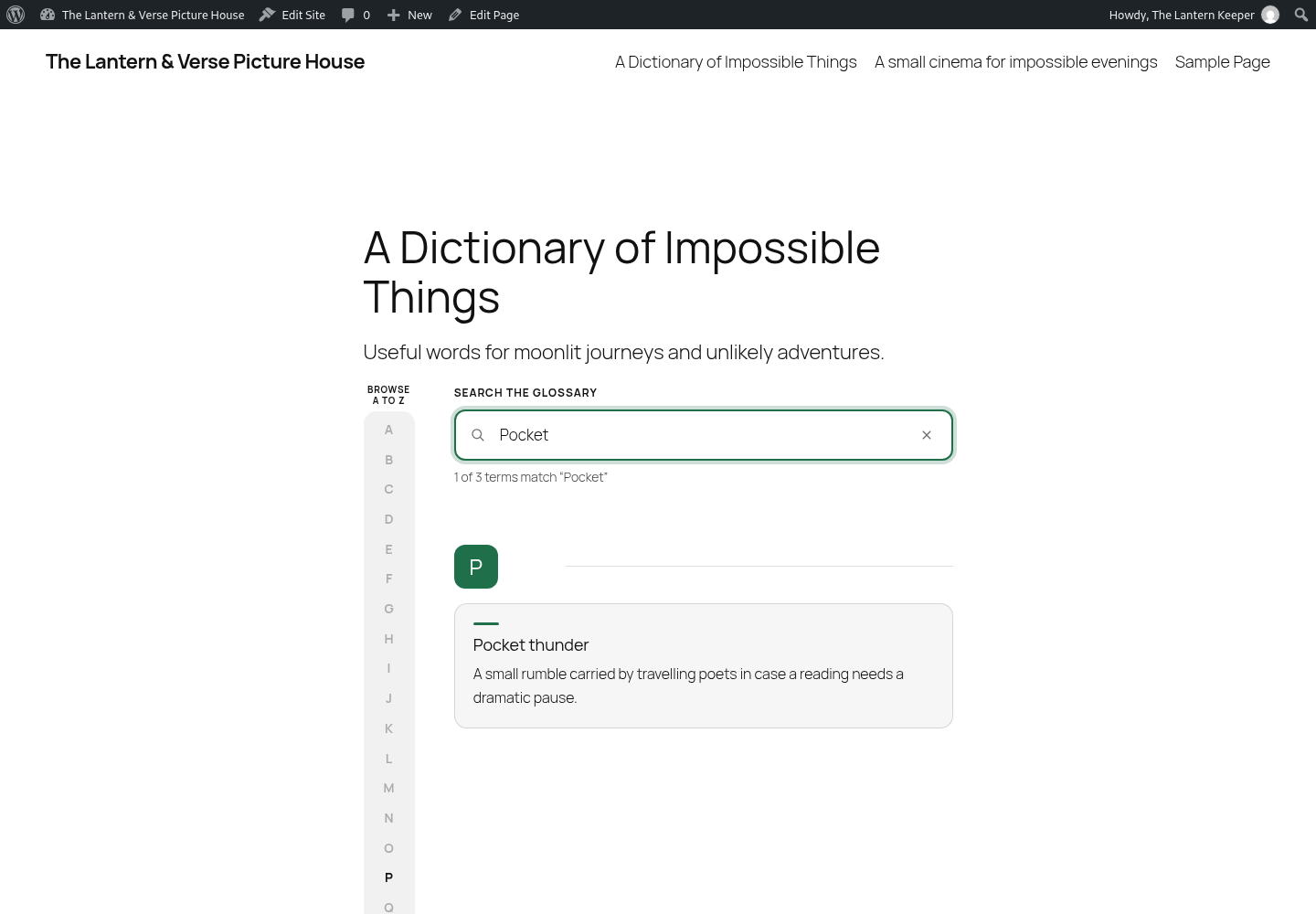Jump to letter H in the index
1316x914 pixels.
388,639
